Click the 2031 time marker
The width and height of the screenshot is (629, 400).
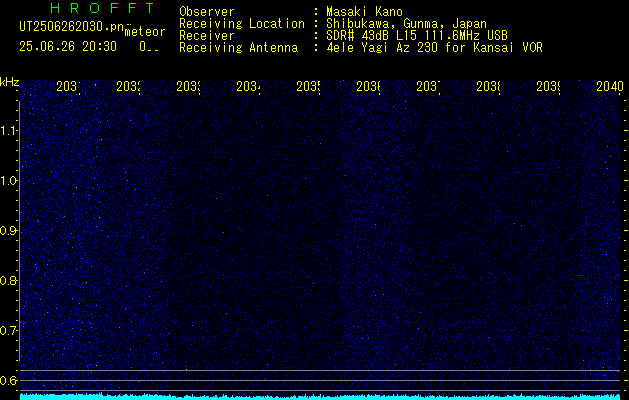pyautogui.click(x=68, y=86)
